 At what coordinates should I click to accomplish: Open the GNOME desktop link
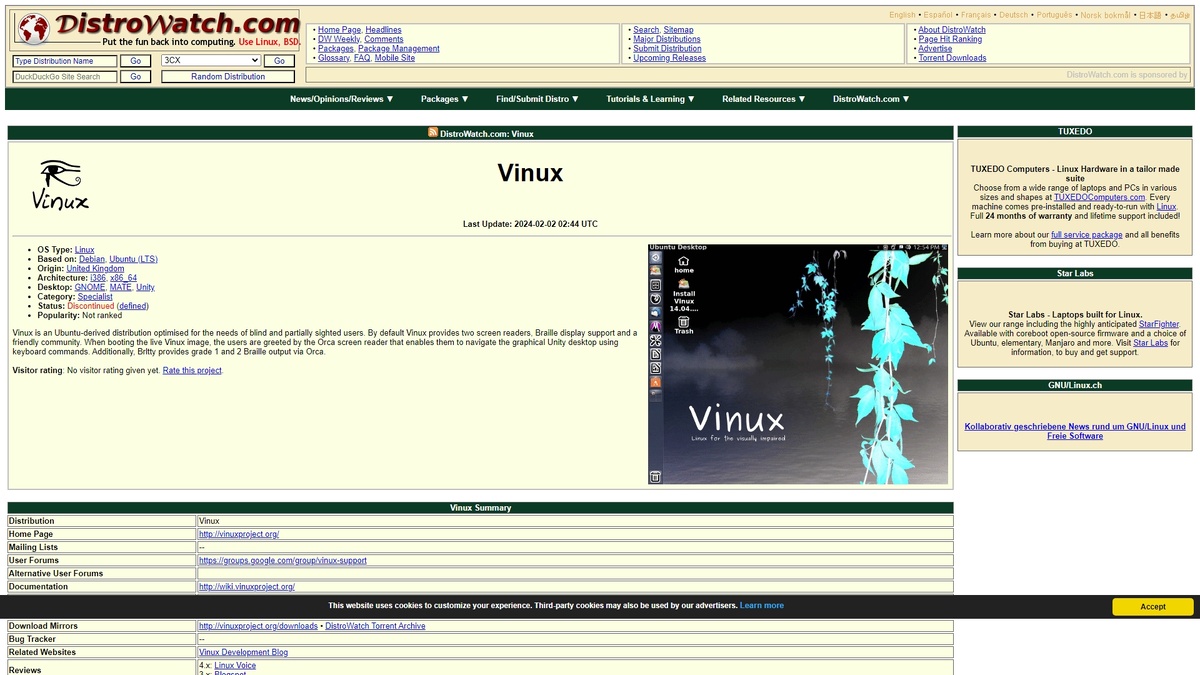pos(90,287)
